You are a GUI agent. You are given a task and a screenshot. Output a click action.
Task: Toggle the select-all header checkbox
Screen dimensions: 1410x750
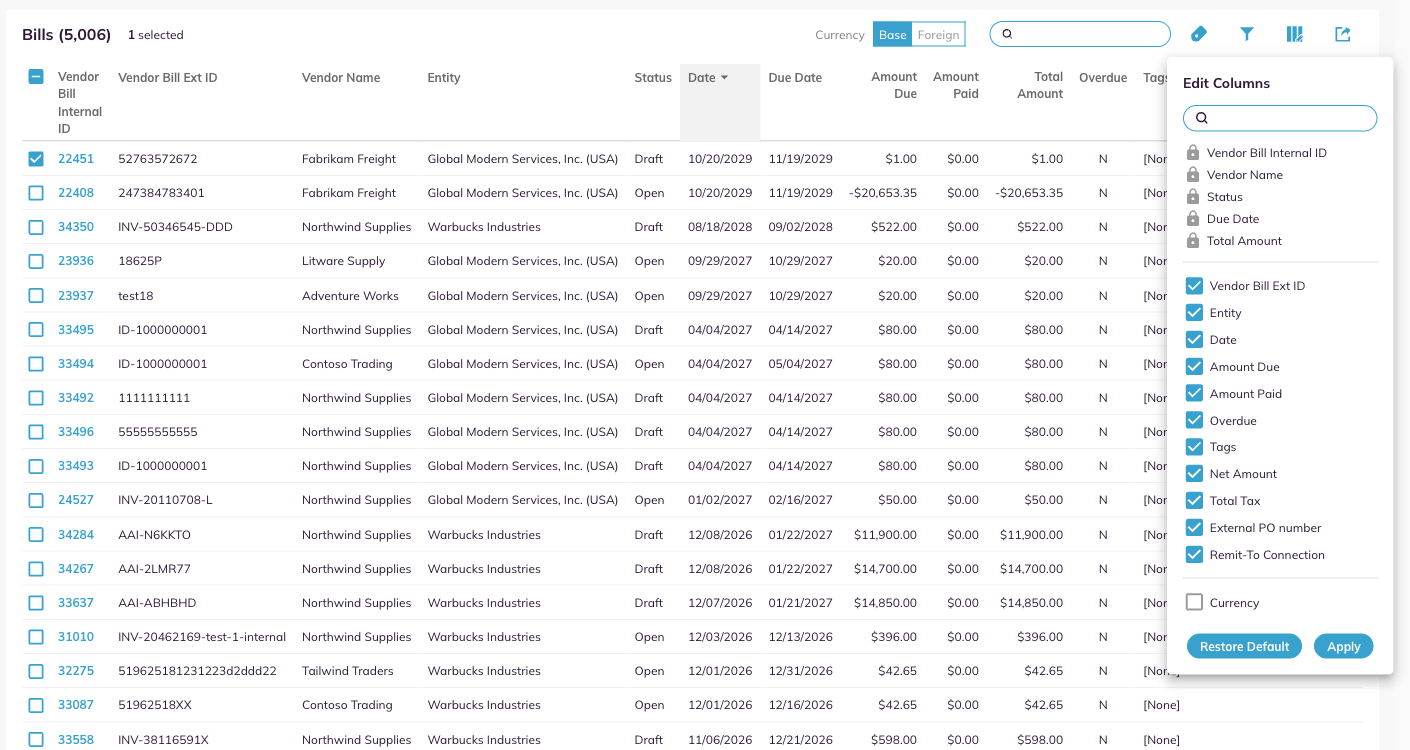pos(36,76)
